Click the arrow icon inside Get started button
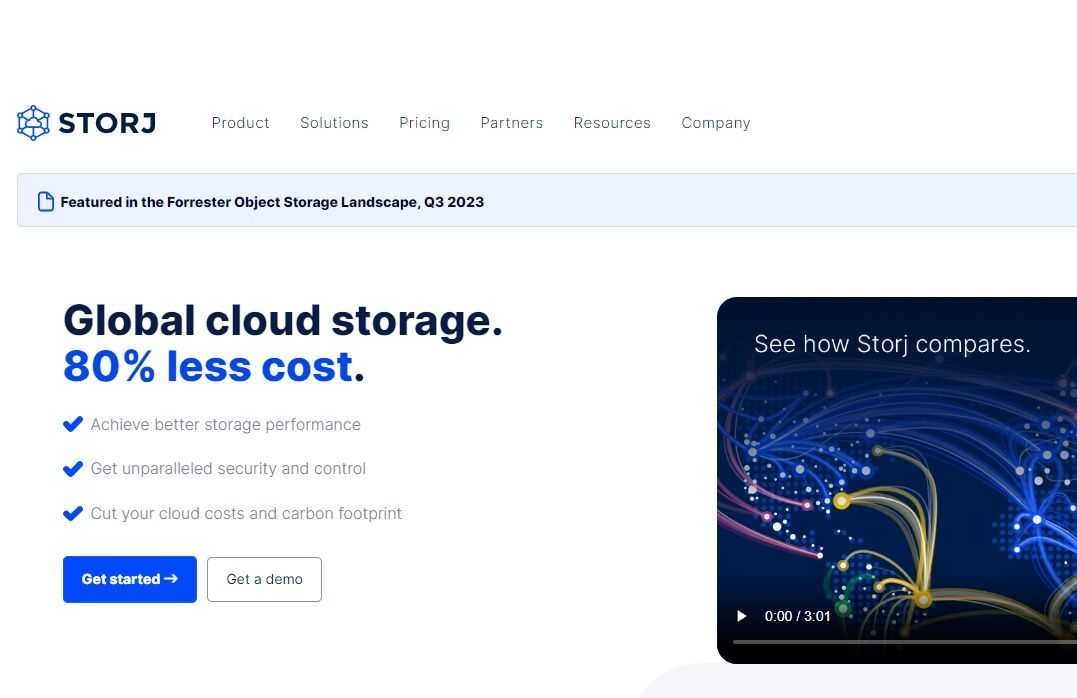The height and width of the screenshot is (698, 1077). point(171,579)
